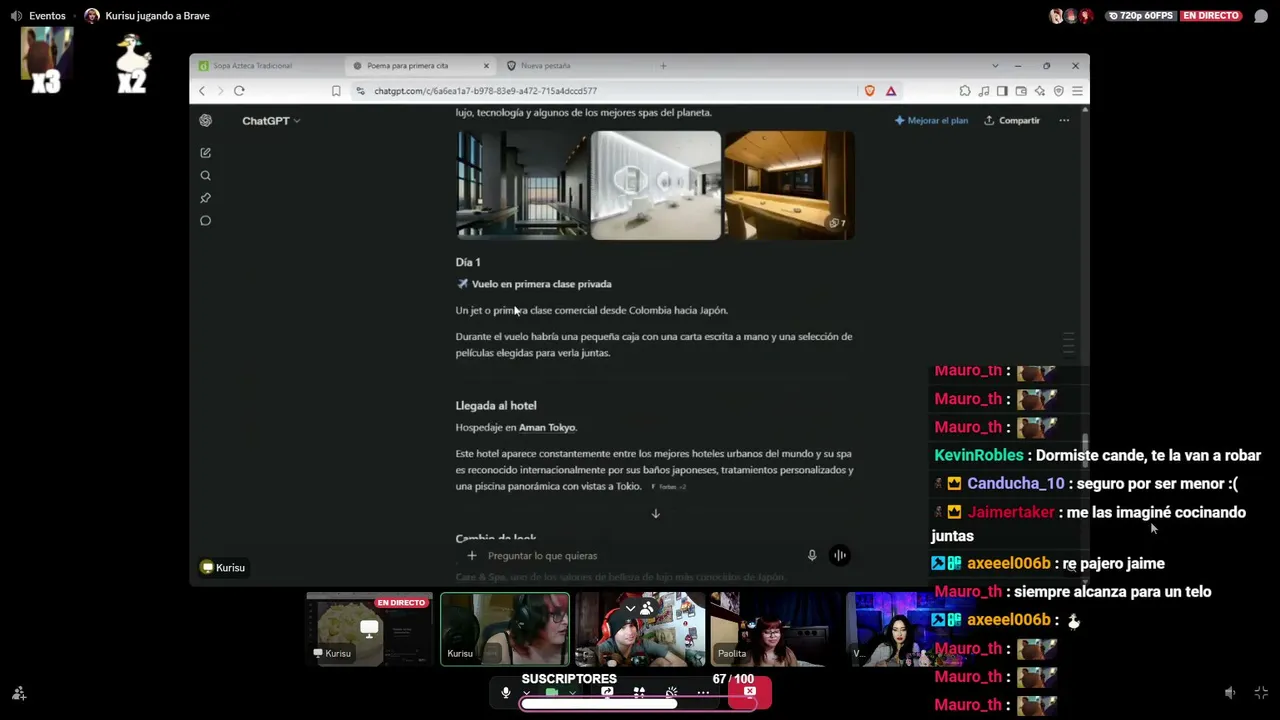Screen dimensions: 1280x720
Task: Go forward in the Brave browser
Action: click(220, 91)
